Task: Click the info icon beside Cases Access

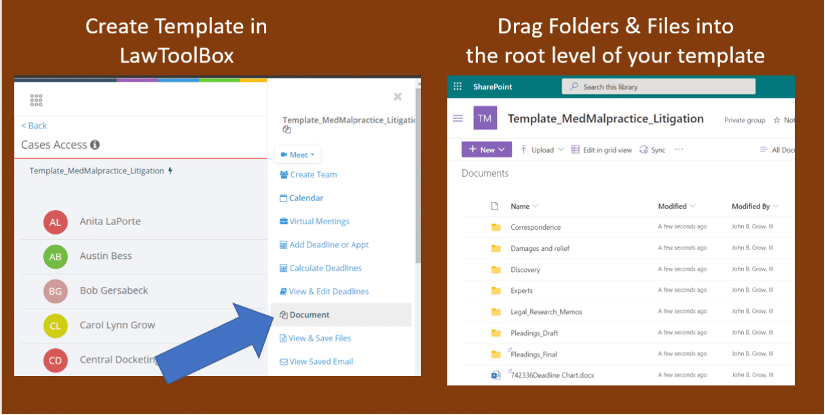Action: point(95,145)
